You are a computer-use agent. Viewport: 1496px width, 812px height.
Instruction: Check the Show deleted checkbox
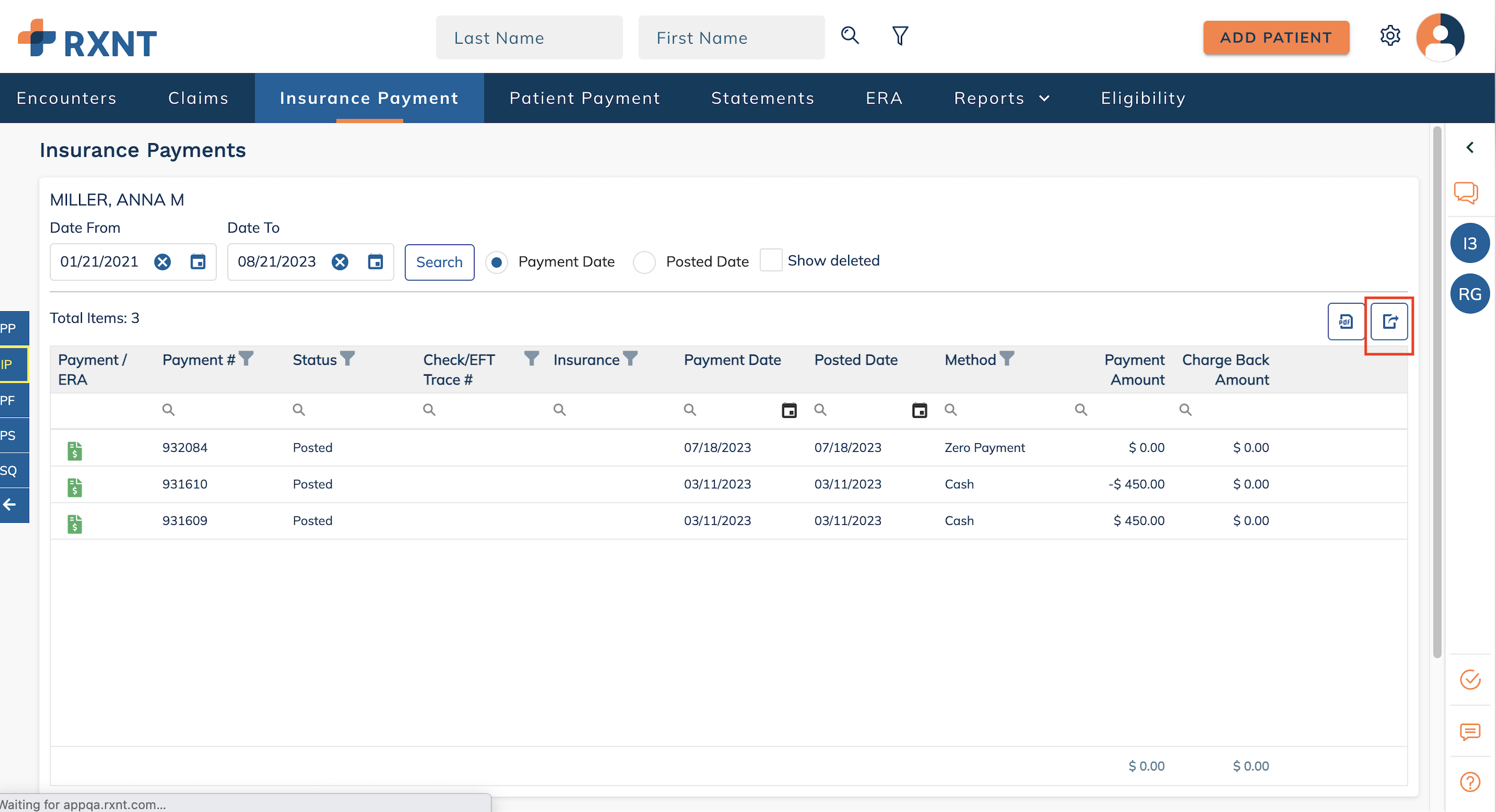(771, 260)
